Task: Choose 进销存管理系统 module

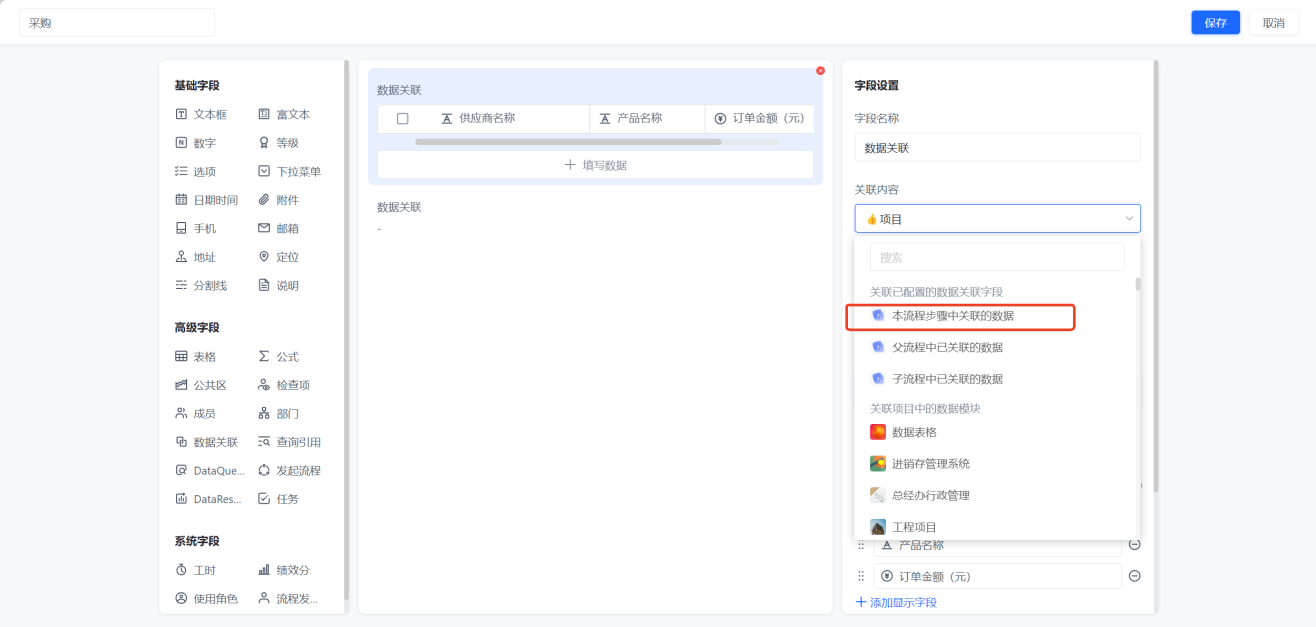Action: coord(996,464)
